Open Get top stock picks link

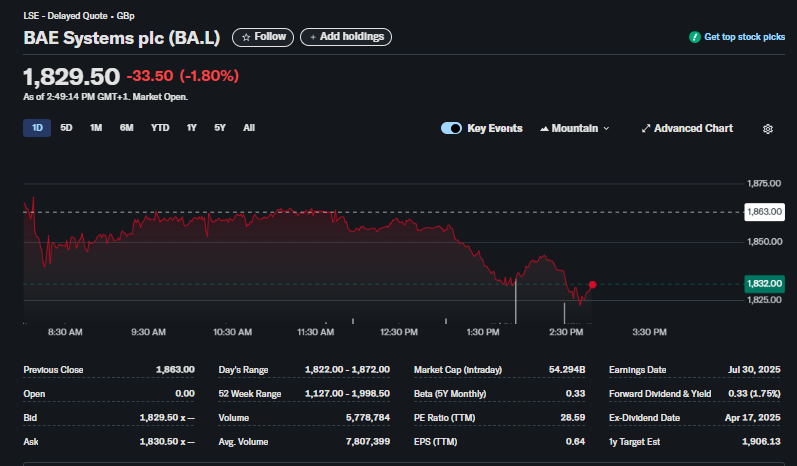(744, 37)
